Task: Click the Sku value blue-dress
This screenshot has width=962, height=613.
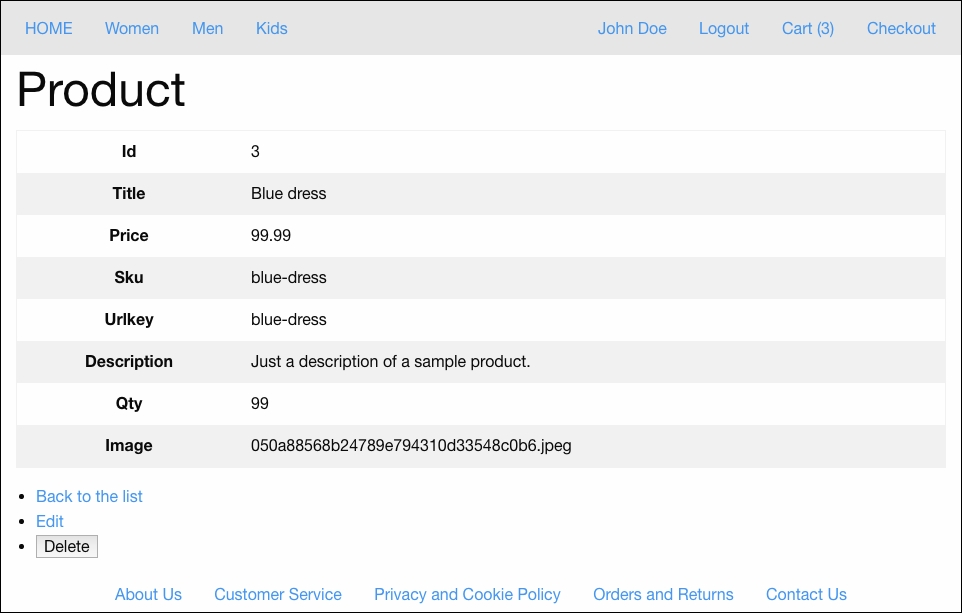Action: pos(289,278)
